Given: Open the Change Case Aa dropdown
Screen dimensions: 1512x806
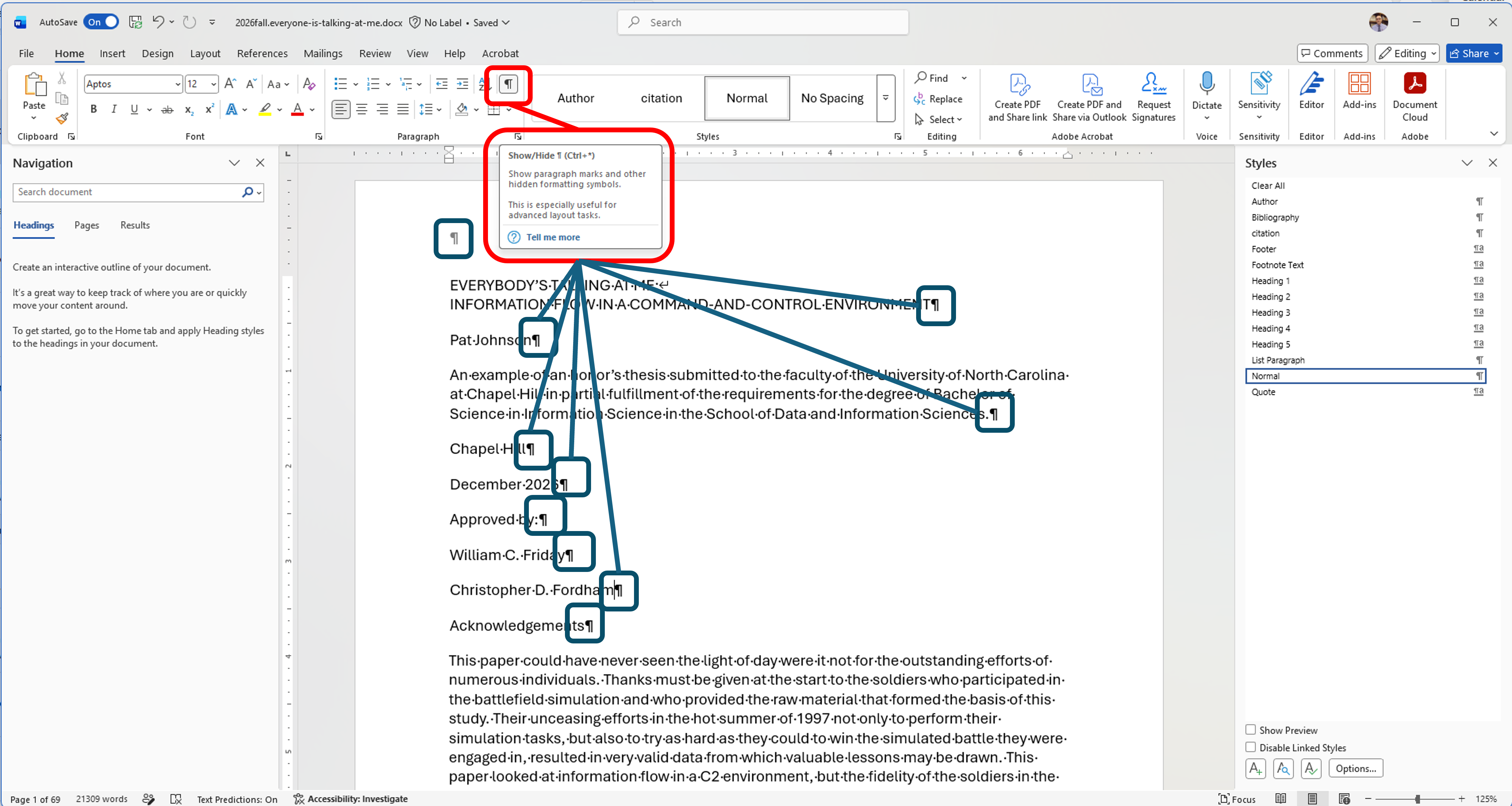Looking at the screenshot, I should pos(278,84).
